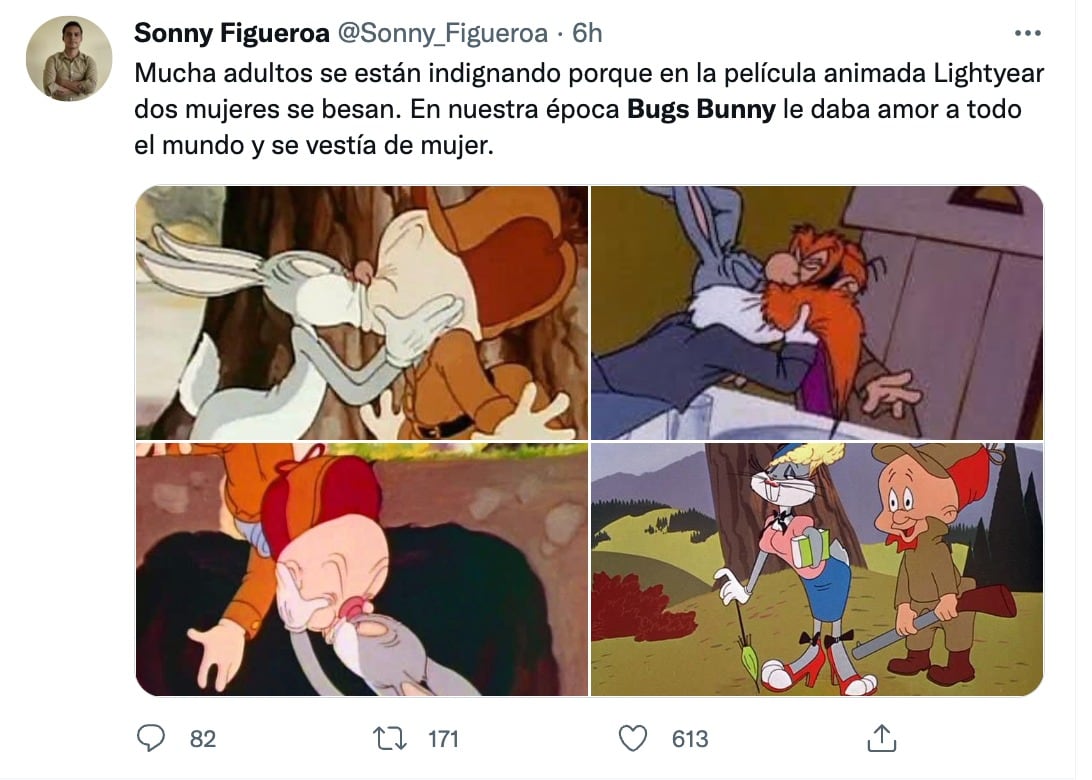1092x780 pixels.
Task: Open top-left image of Bugs kissing hunter
Action: pos(361,313)
